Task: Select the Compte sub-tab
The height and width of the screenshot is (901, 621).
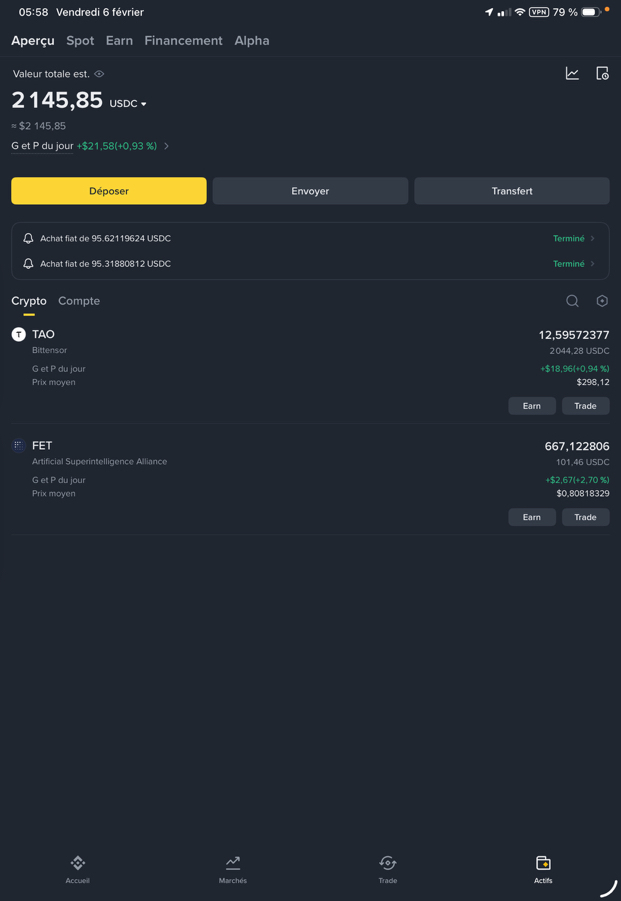Action: 79,301
